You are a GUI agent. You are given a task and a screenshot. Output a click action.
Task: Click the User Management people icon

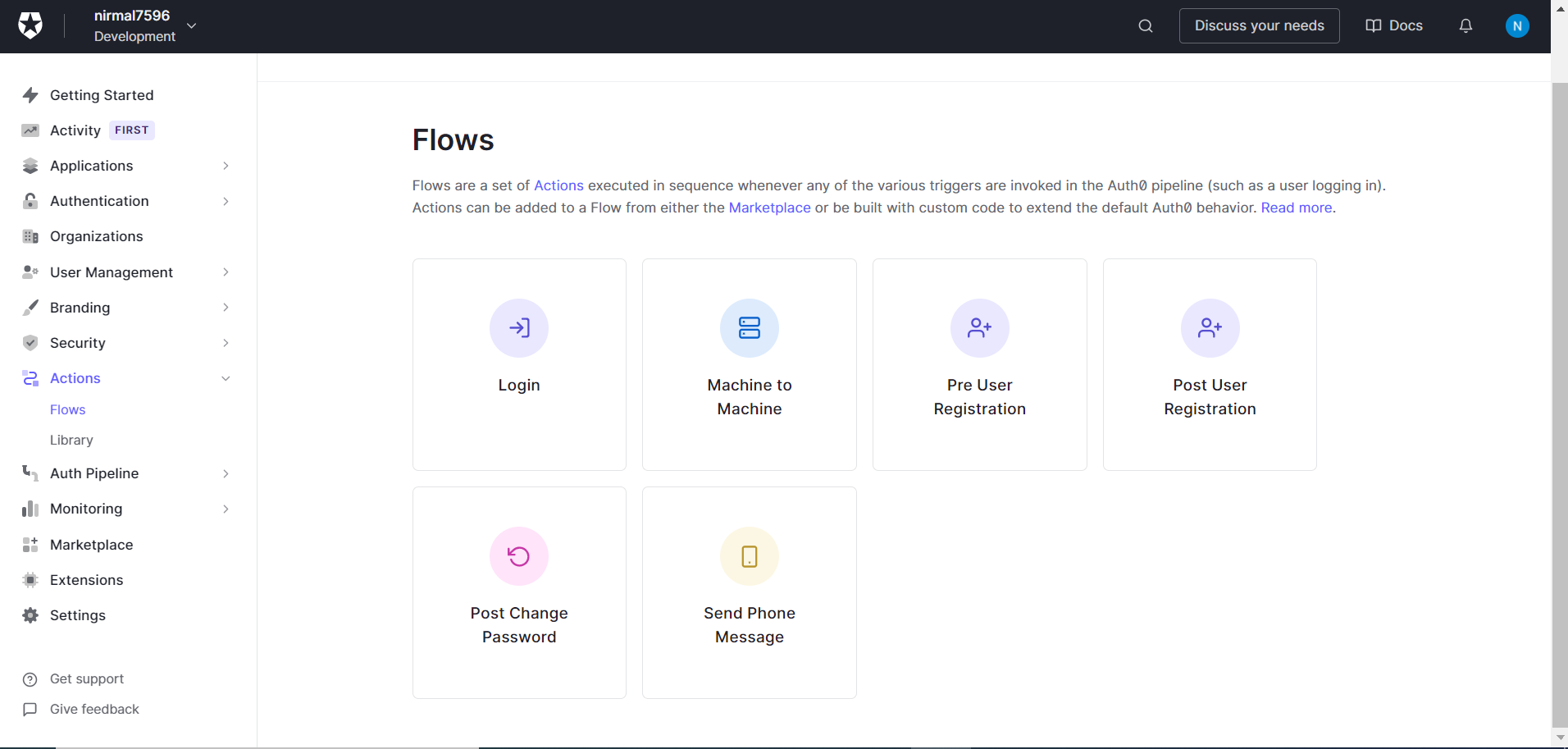point(30,272)
